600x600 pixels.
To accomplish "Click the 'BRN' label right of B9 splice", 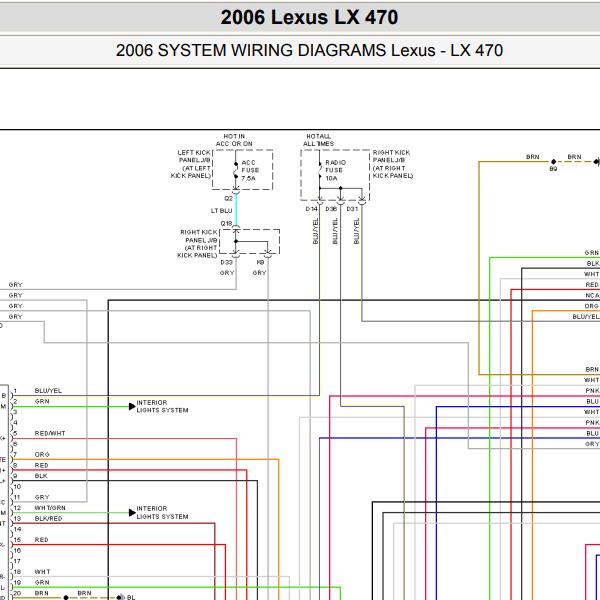I will (x=574, y=157).
